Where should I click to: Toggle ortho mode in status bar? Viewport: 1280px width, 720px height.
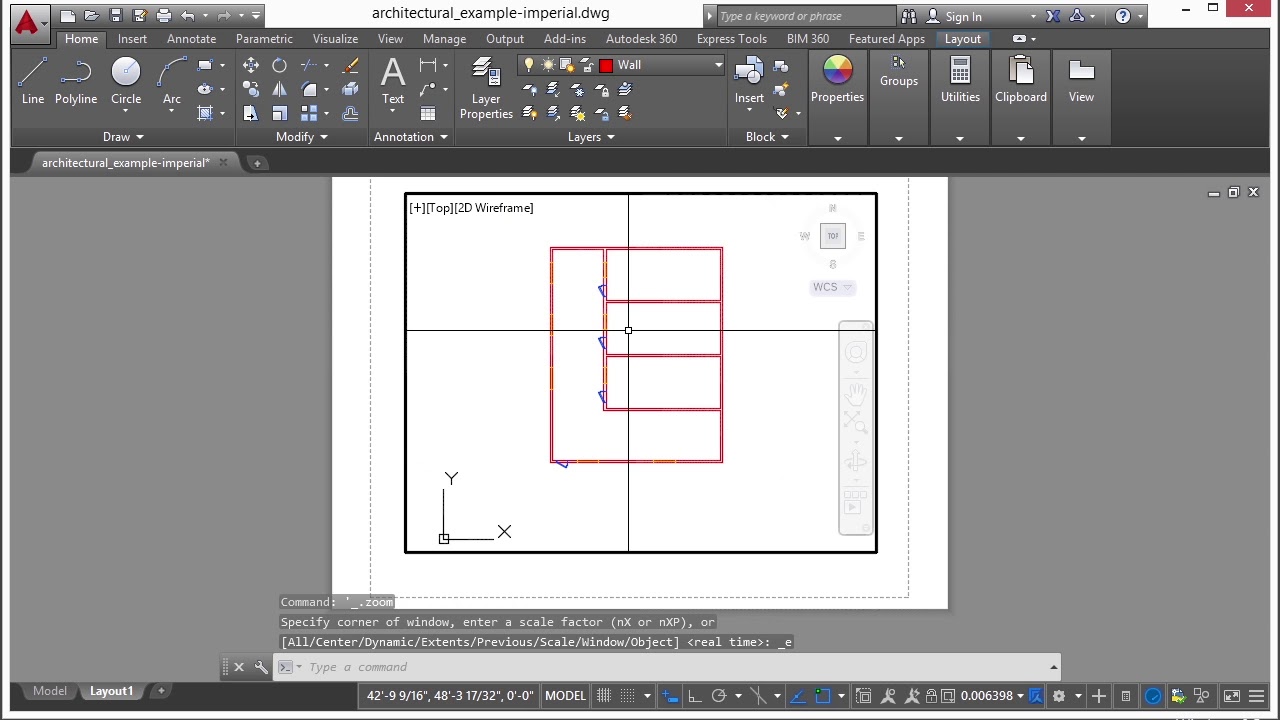tap(695, 696)
